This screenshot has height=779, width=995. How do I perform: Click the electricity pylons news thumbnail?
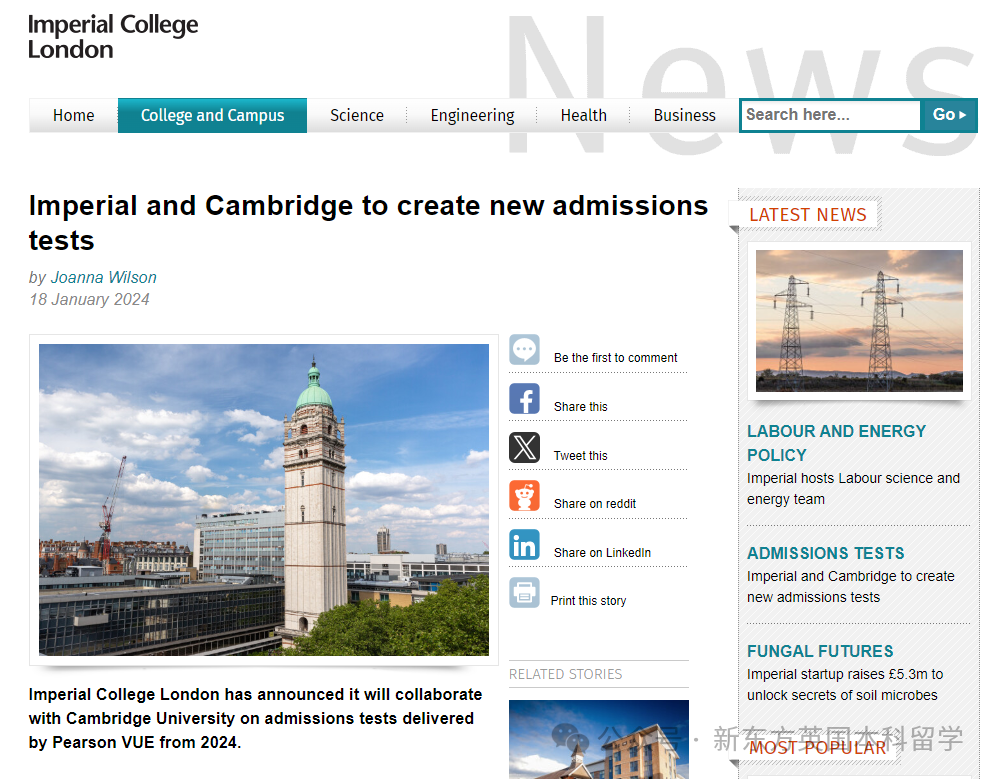click(x=859, y=320)
